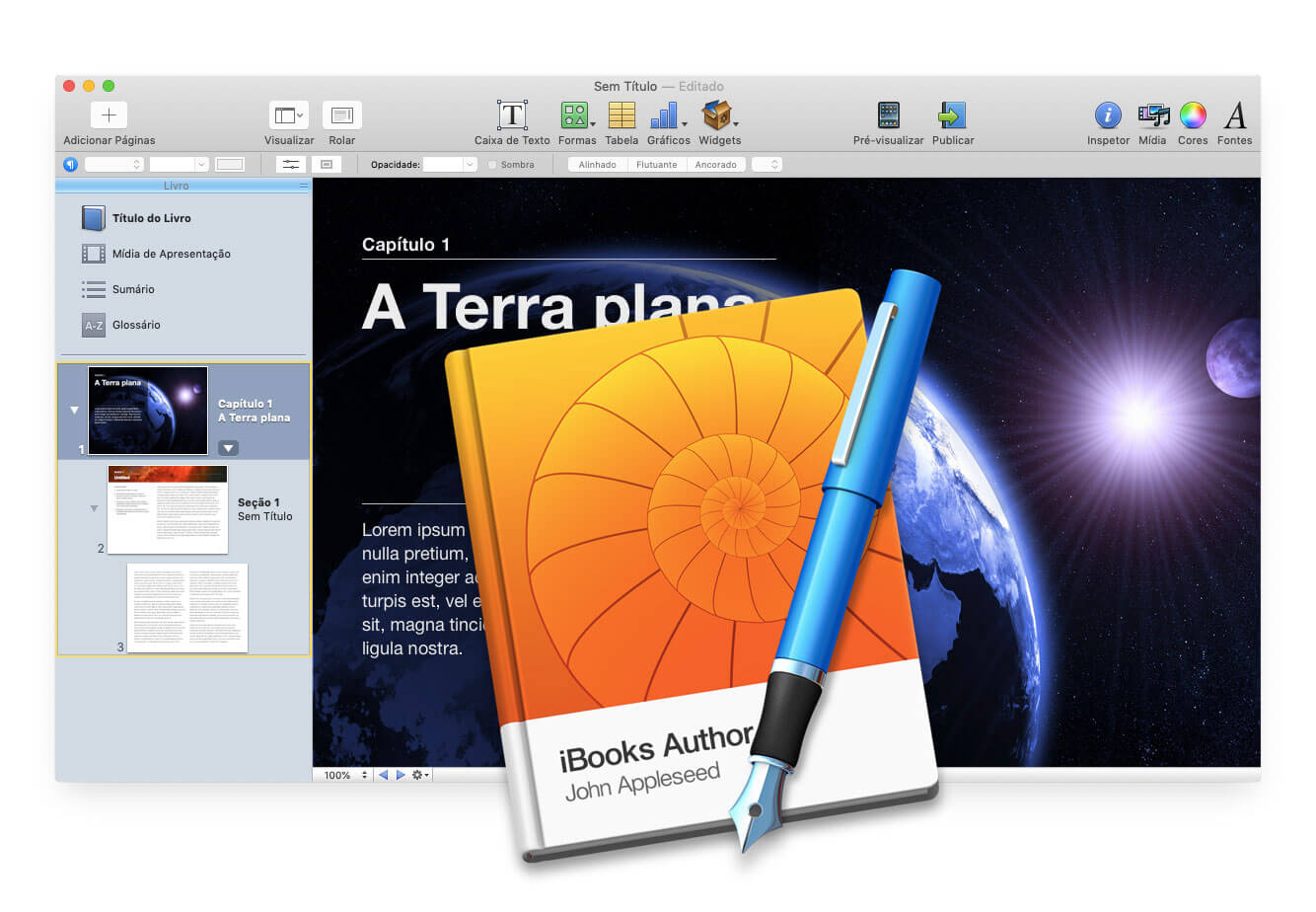
Task: Select the Capítulo 1 page thumbnail
Action: (148, 411)
